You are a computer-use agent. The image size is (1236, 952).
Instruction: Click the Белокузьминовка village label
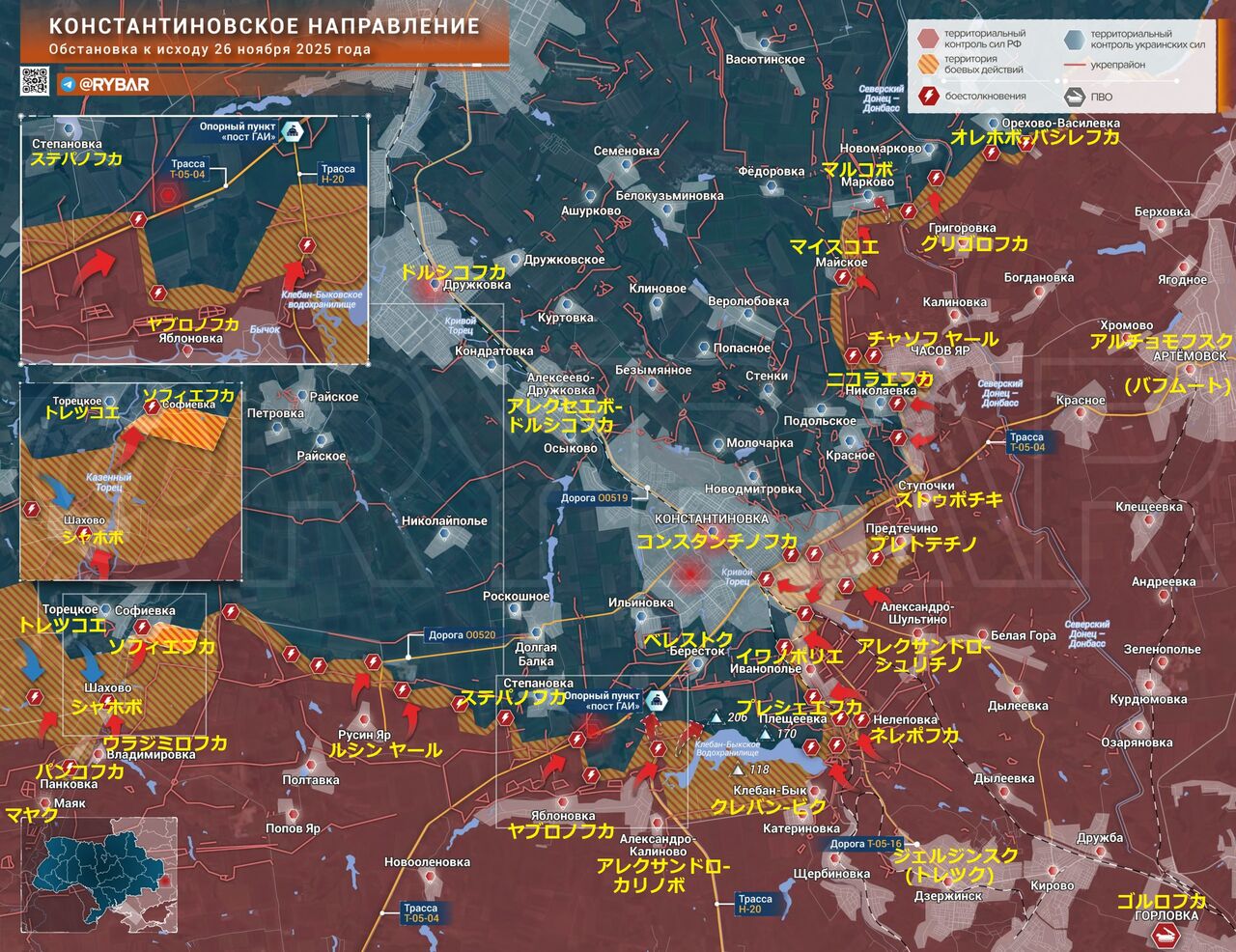669,195
